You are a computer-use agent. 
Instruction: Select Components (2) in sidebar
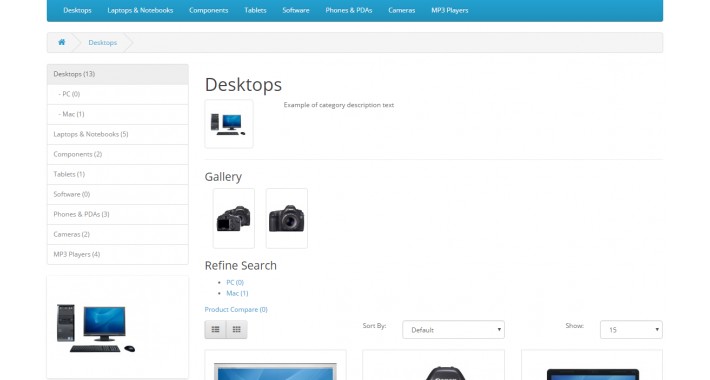pos(118,154)
